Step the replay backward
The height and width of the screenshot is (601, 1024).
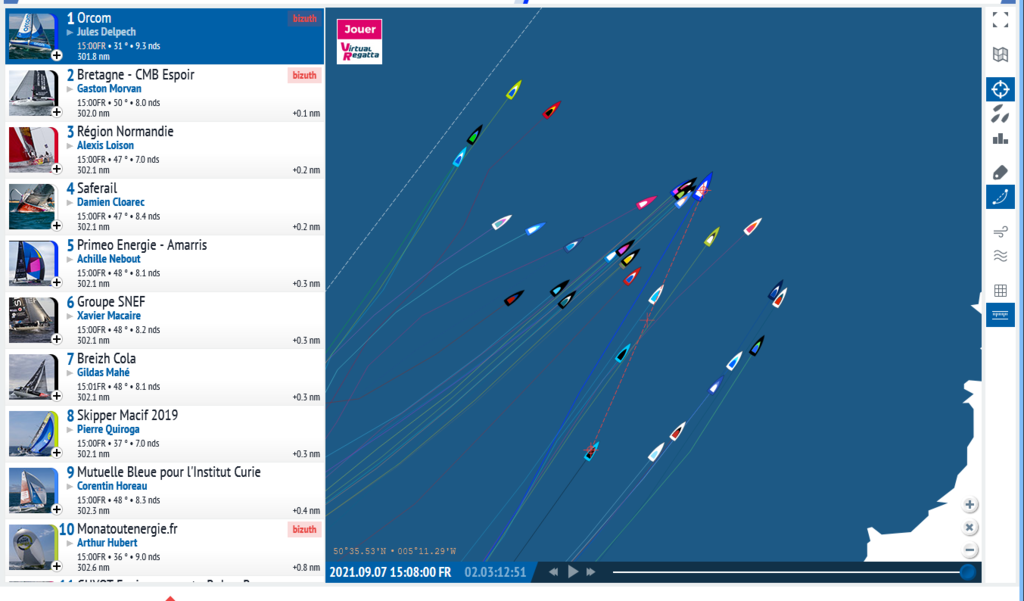pos(553,572)
